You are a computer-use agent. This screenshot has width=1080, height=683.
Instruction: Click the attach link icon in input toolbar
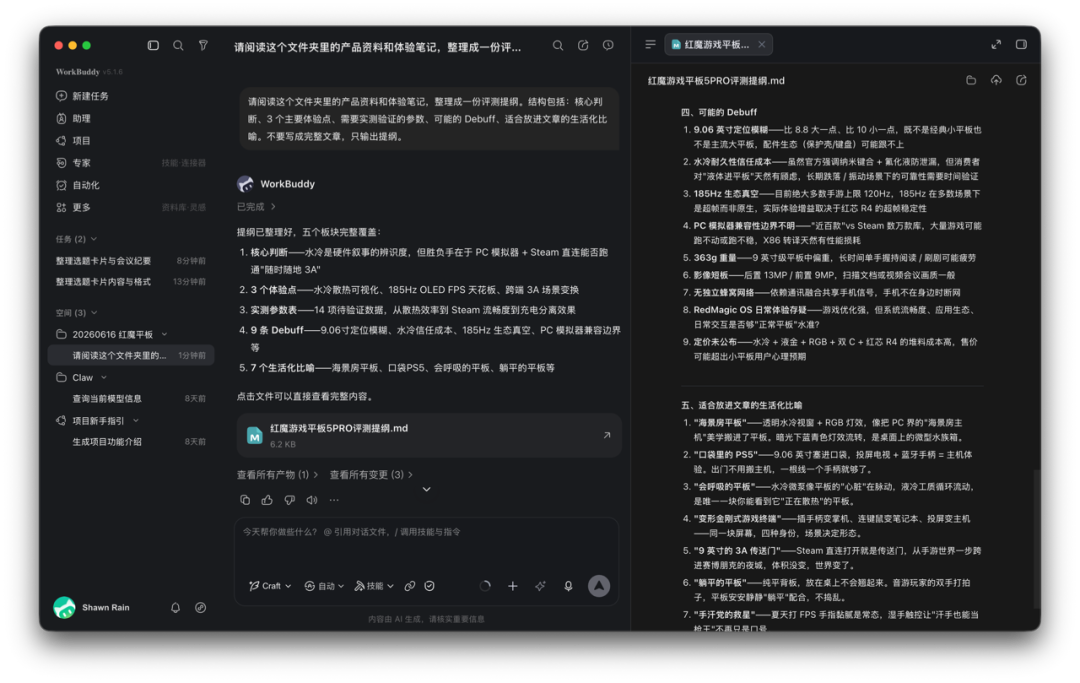point(410,586)
